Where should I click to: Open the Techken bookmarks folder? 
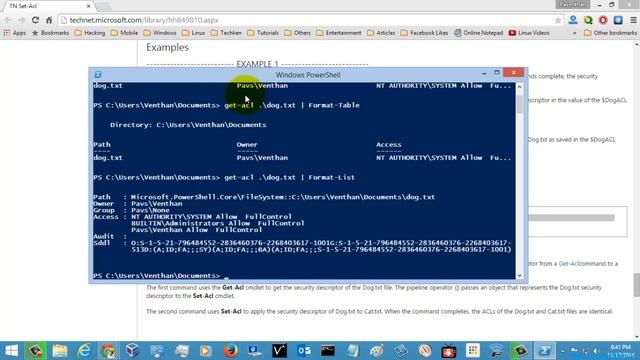click(x=227, y=33)
